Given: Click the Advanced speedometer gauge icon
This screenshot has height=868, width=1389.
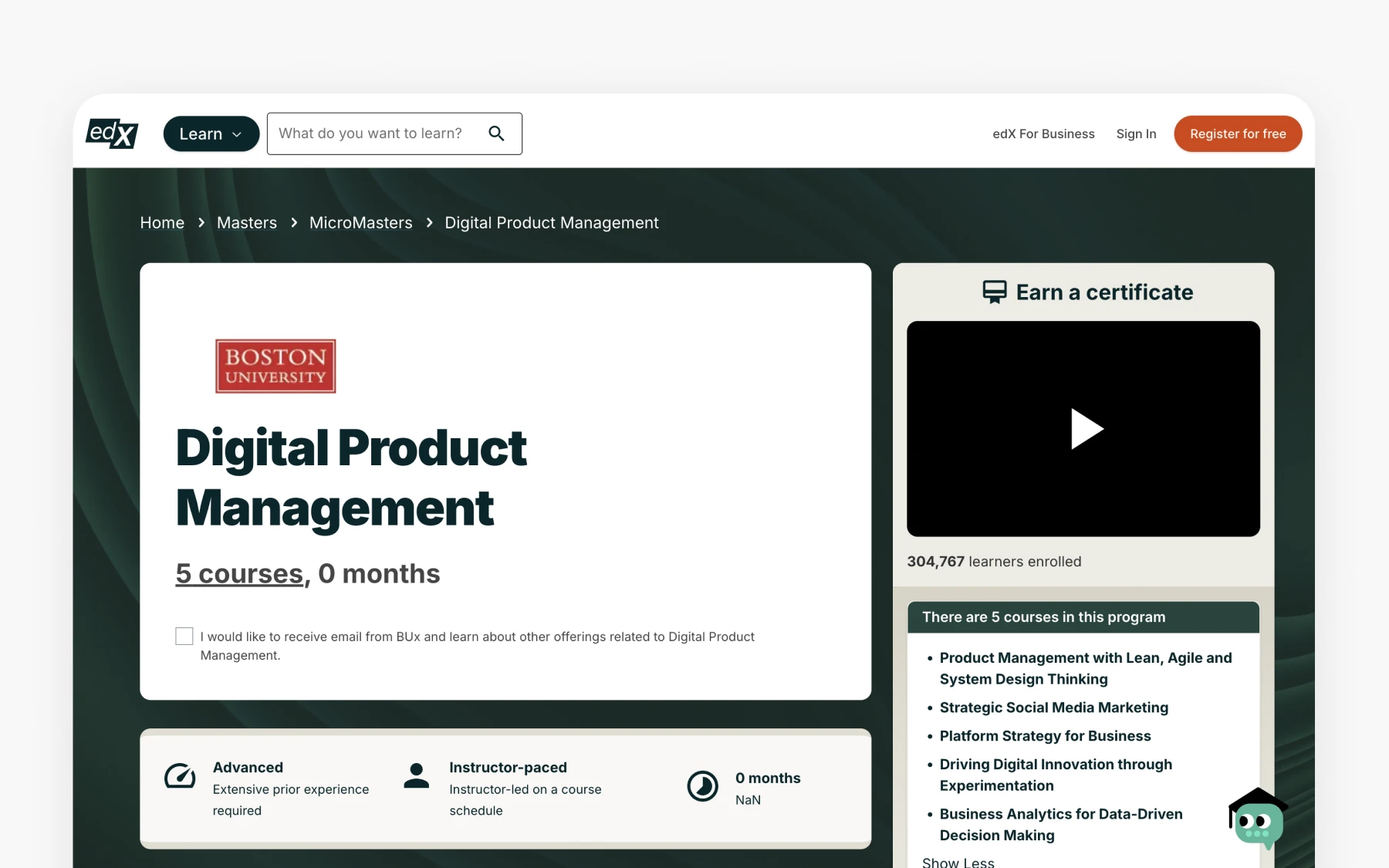Looking at the screenshot, I should point(180,776).
